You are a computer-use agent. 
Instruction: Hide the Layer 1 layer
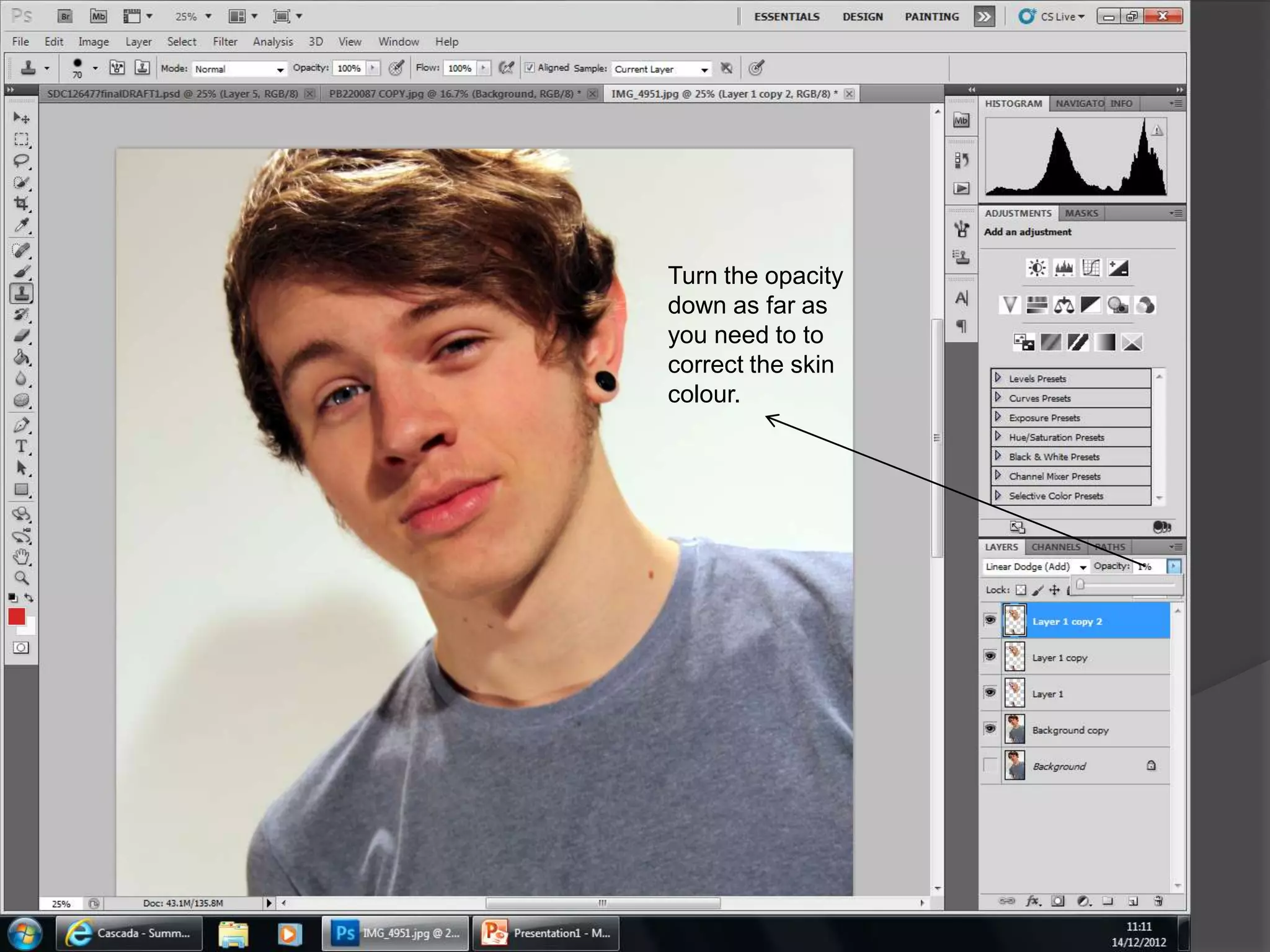click(x=990, y=693)
